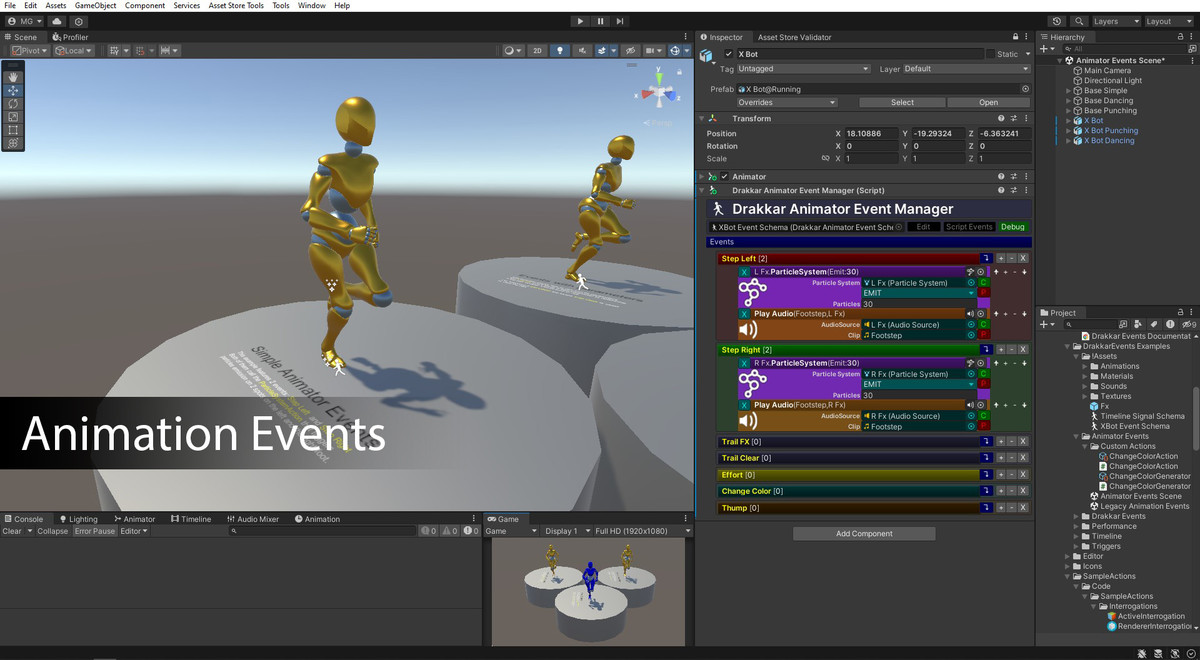Image resolution: width=1200 pixels, height=660 pixels.
Task: Select the Hand tool in scene toolbar
Action: point(13,77)
